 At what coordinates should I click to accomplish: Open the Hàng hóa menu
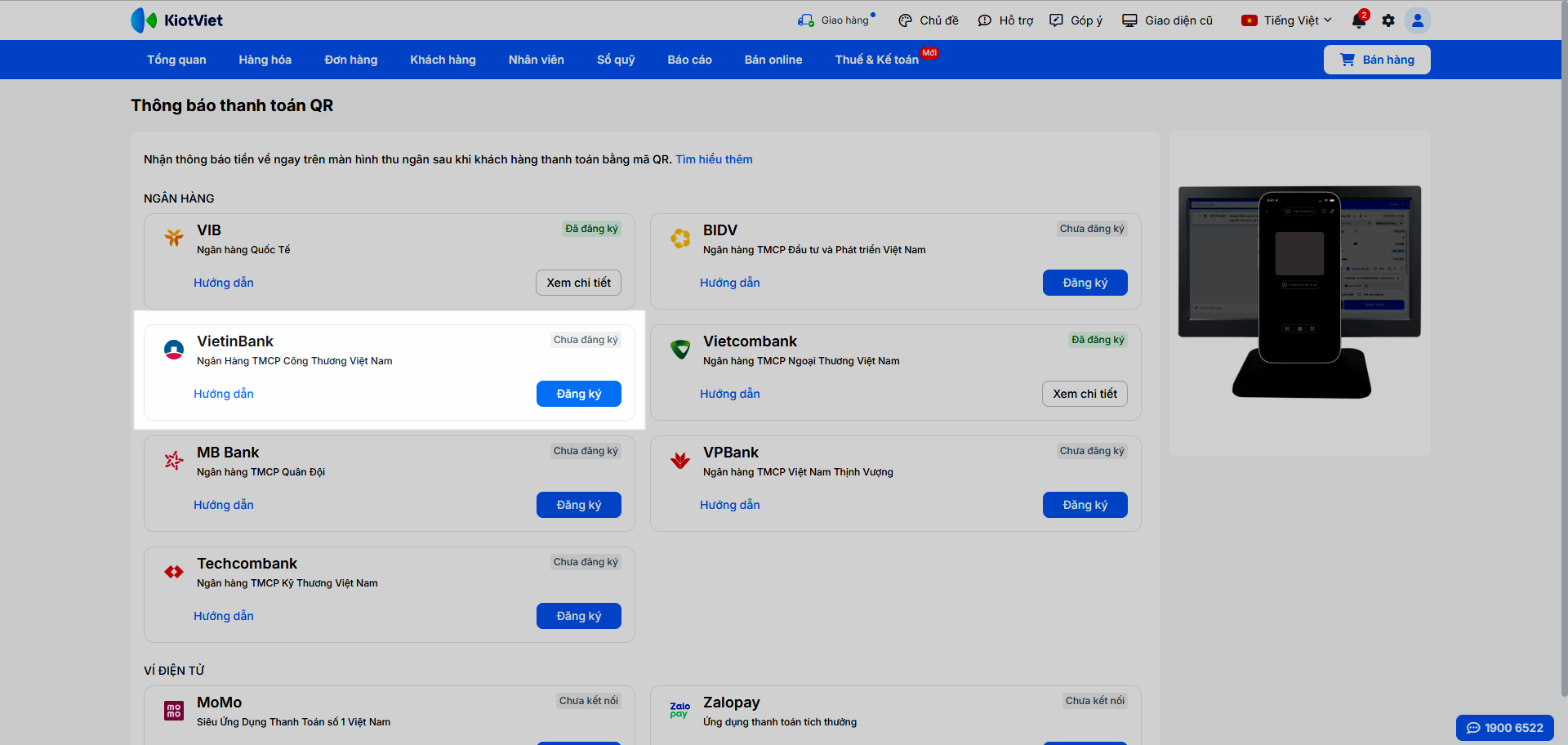point(265,60)
